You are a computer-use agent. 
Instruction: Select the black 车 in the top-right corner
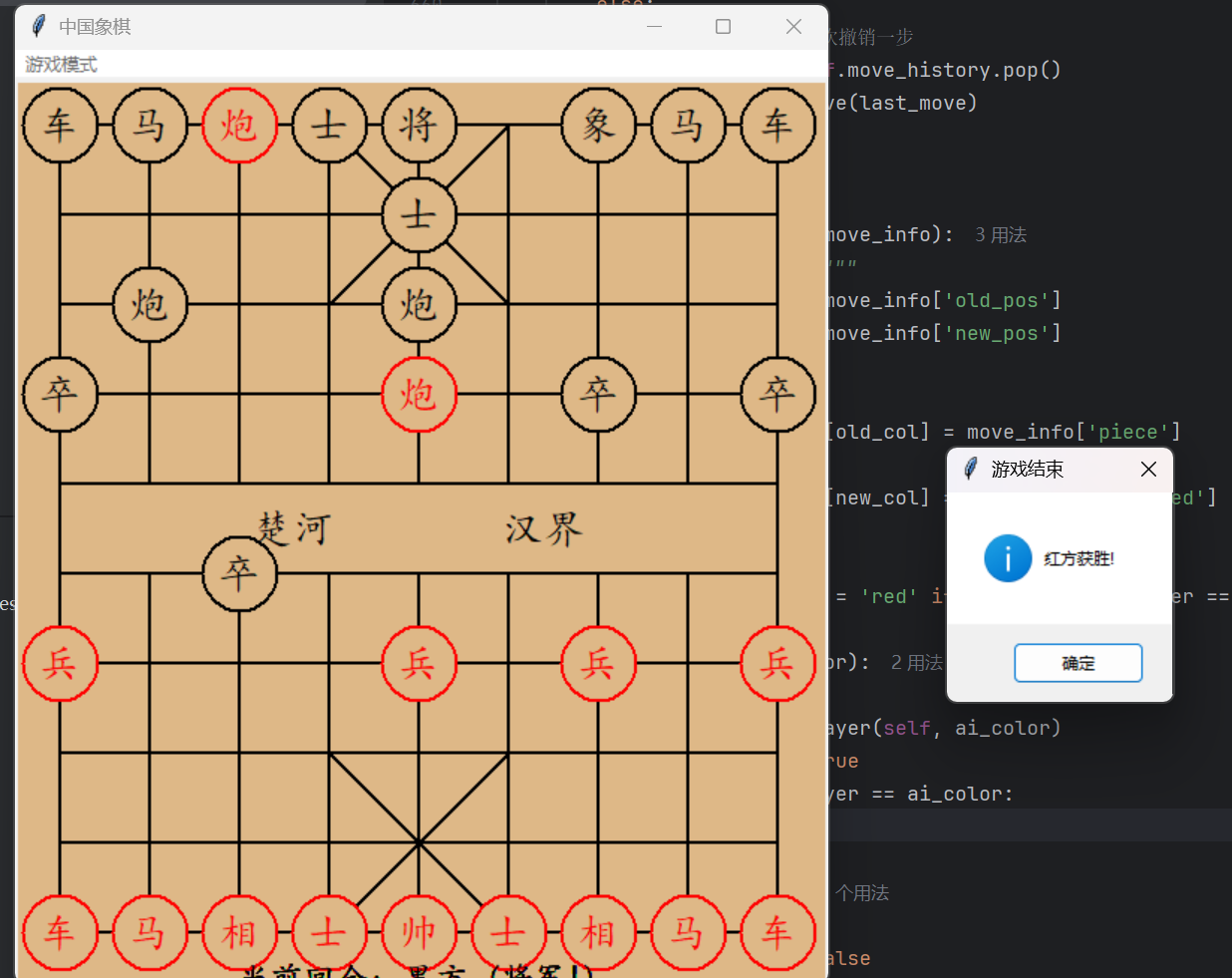(x=777, y=126)
